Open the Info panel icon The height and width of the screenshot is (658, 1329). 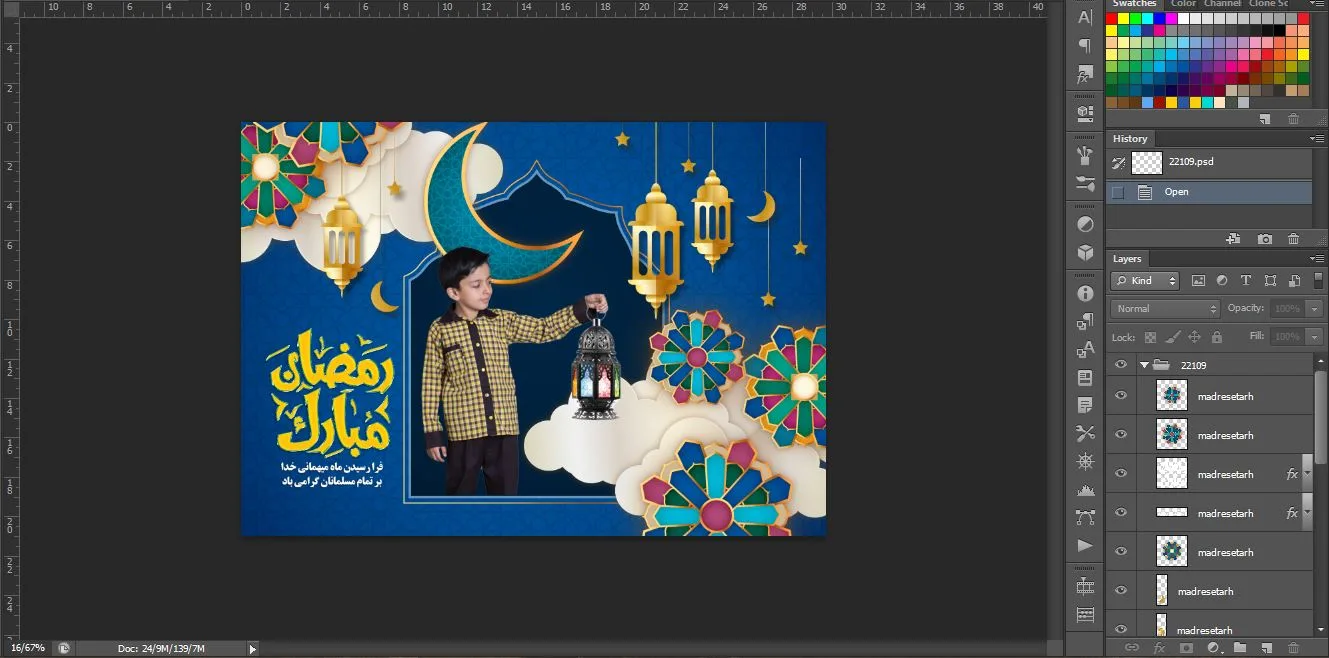[1085, 293]
